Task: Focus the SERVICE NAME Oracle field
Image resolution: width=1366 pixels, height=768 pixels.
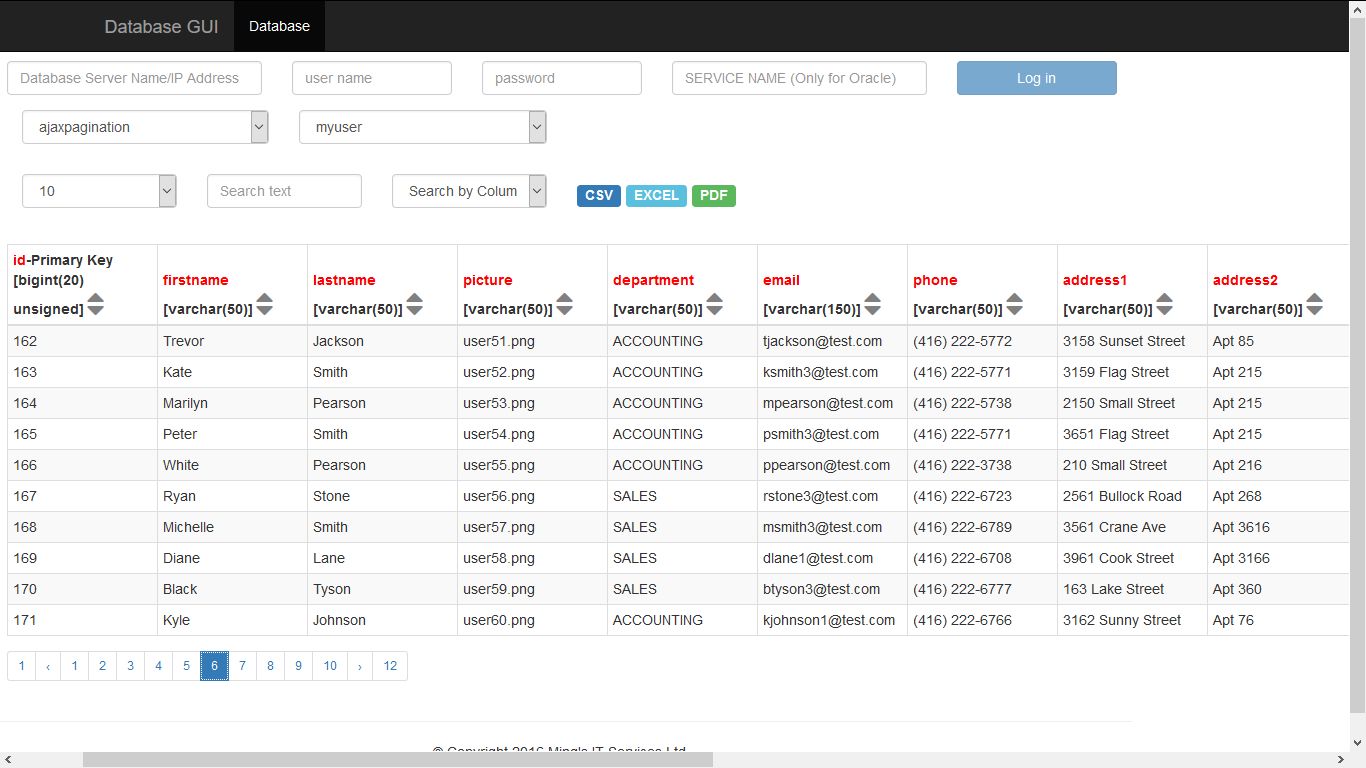Action: point(799,78)
